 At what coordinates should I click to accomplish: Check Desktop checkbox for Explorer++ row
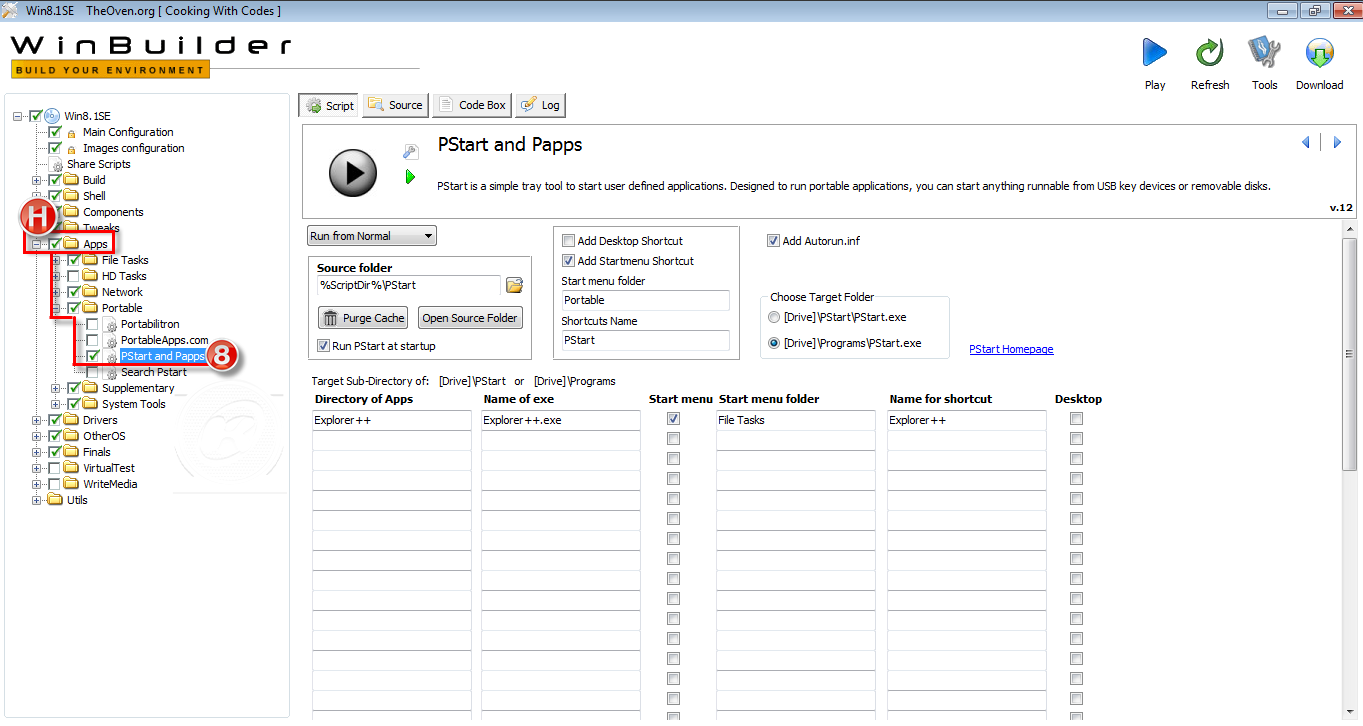pyautogui.click(x=1076, y=419)
